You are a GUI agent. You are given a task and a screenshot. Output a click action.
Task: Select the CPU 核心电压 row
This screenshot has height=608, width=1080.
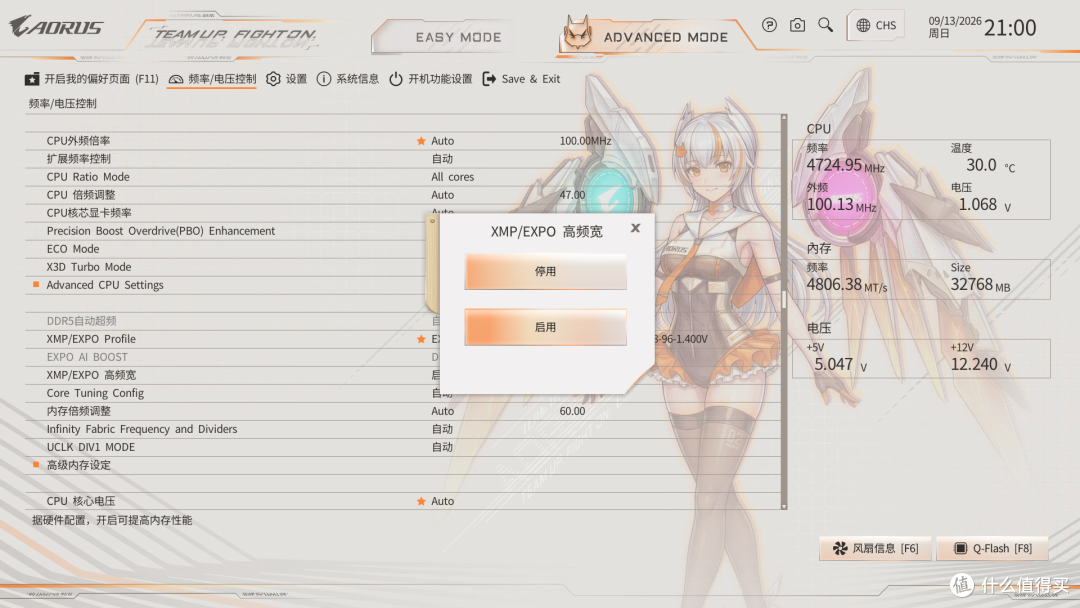[403, 501]
